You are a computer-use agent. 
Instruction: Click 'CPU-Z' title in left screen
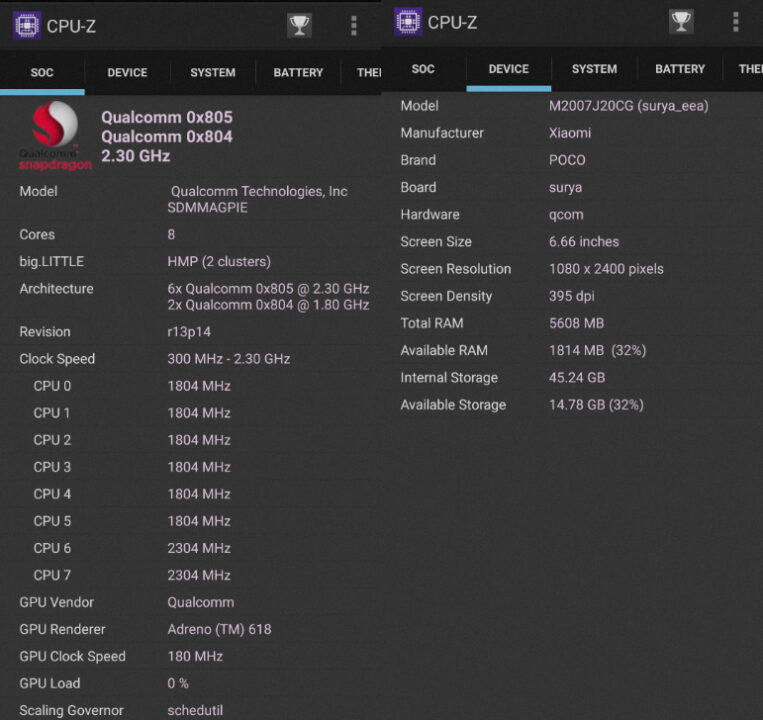click(71, 26)
